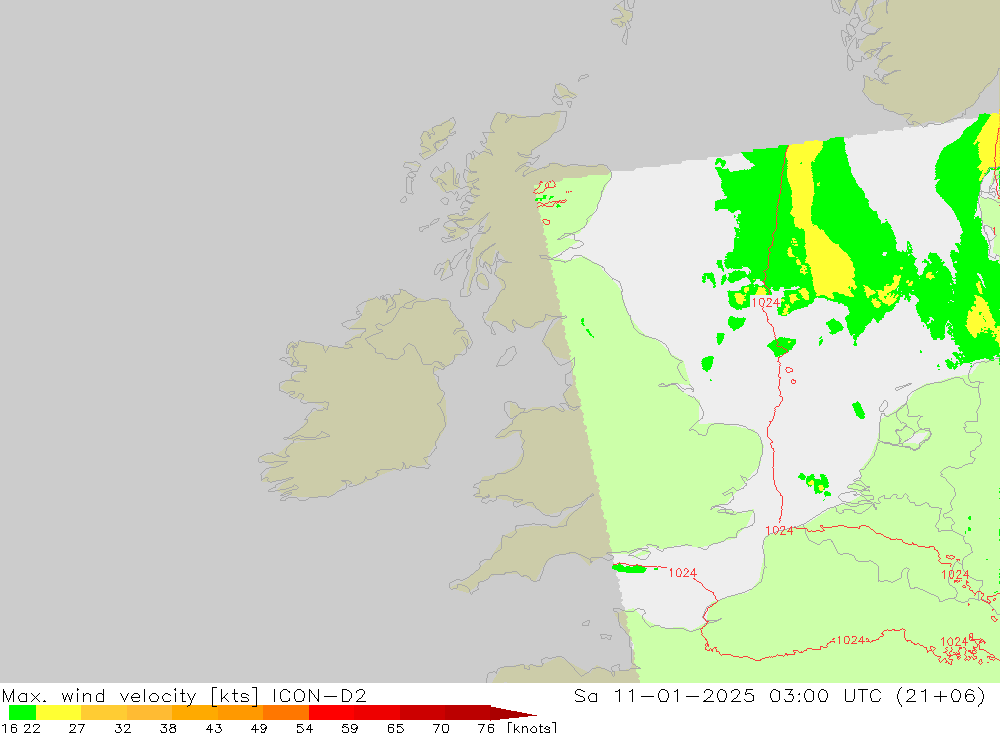The height and width of the screenshot is (733, 1000).
Task: Pick the legend swatch between 27 and 32
Action: pos(104,713)
